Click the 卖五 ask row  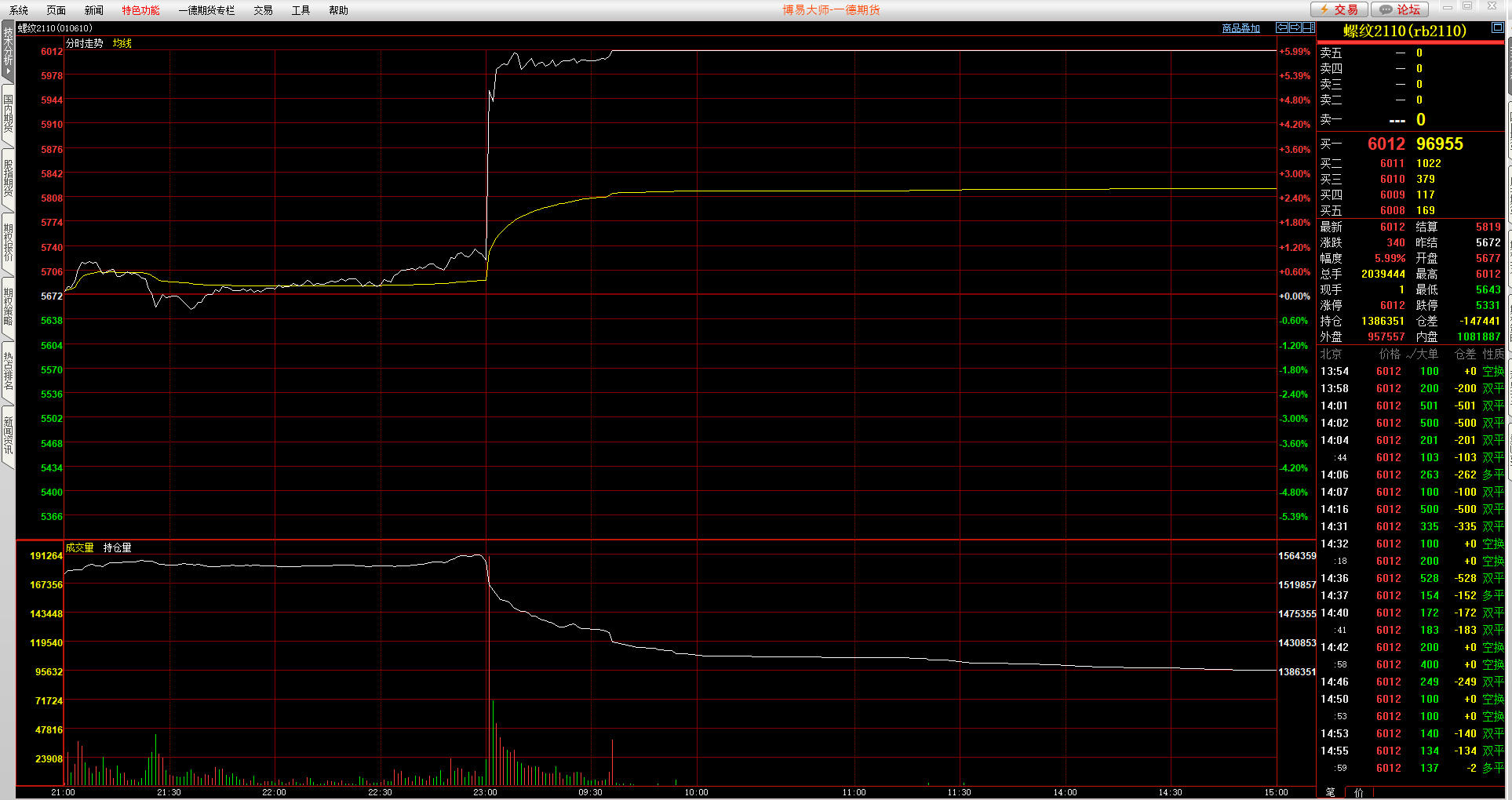tap(1411, 53)
